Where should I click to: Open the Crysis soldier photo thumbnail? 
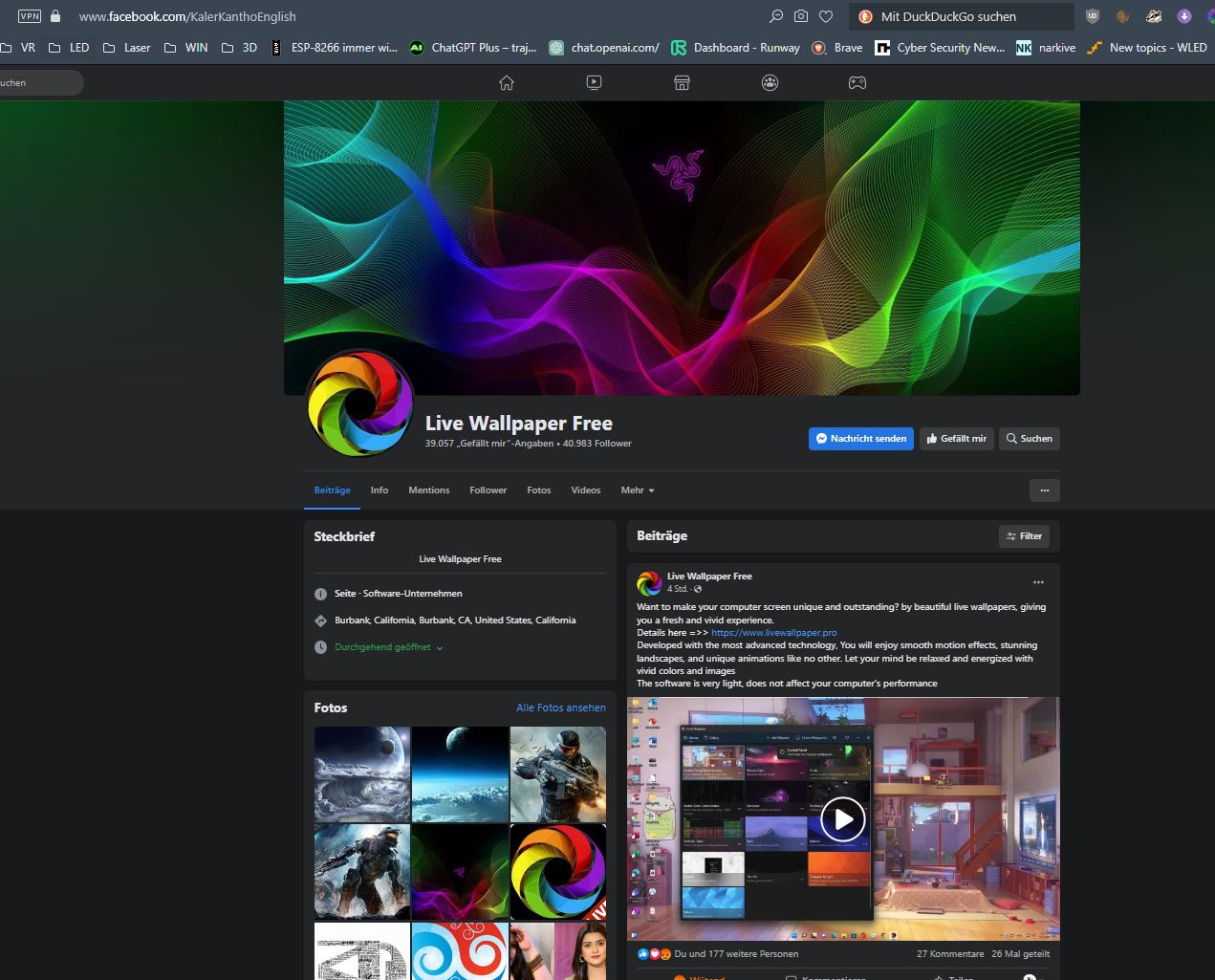pyautogui.click(x=558, y=774)
